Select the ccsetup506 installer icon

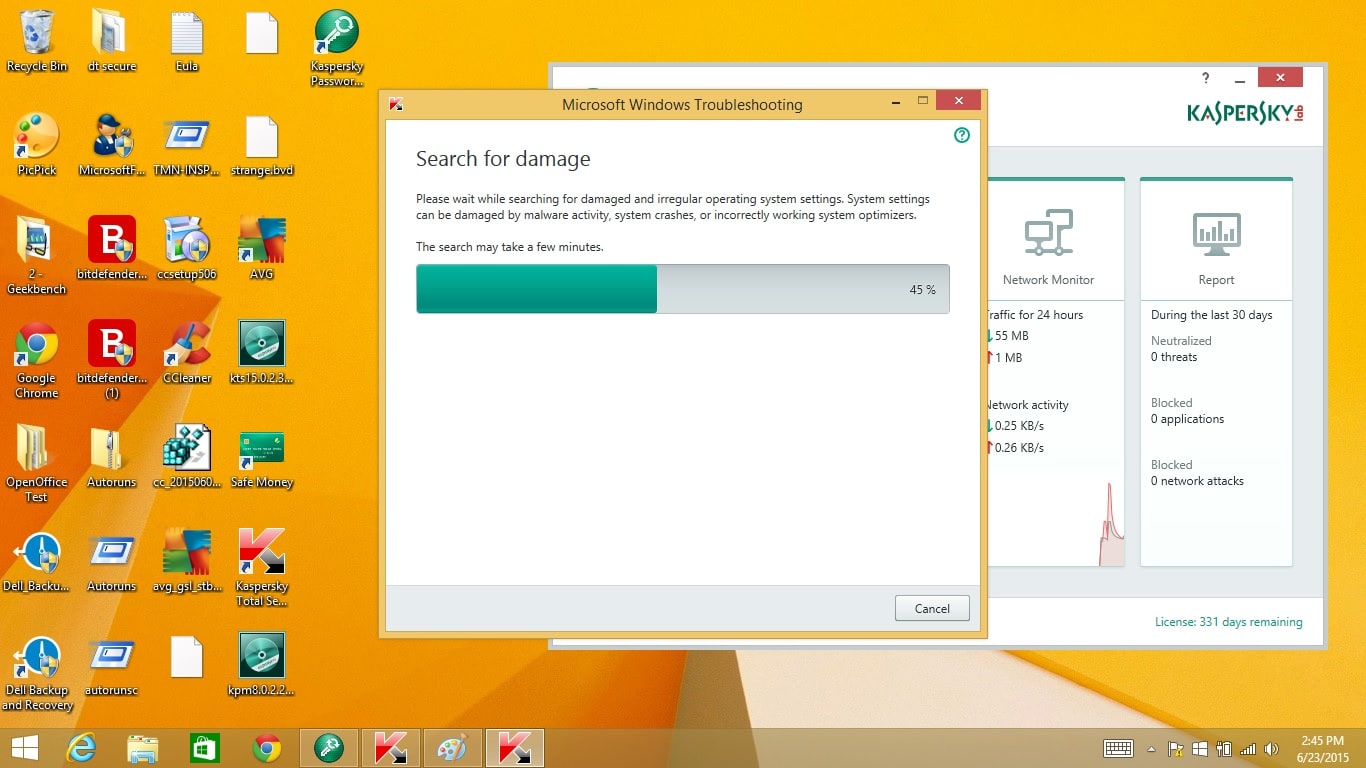click(187, 248)
